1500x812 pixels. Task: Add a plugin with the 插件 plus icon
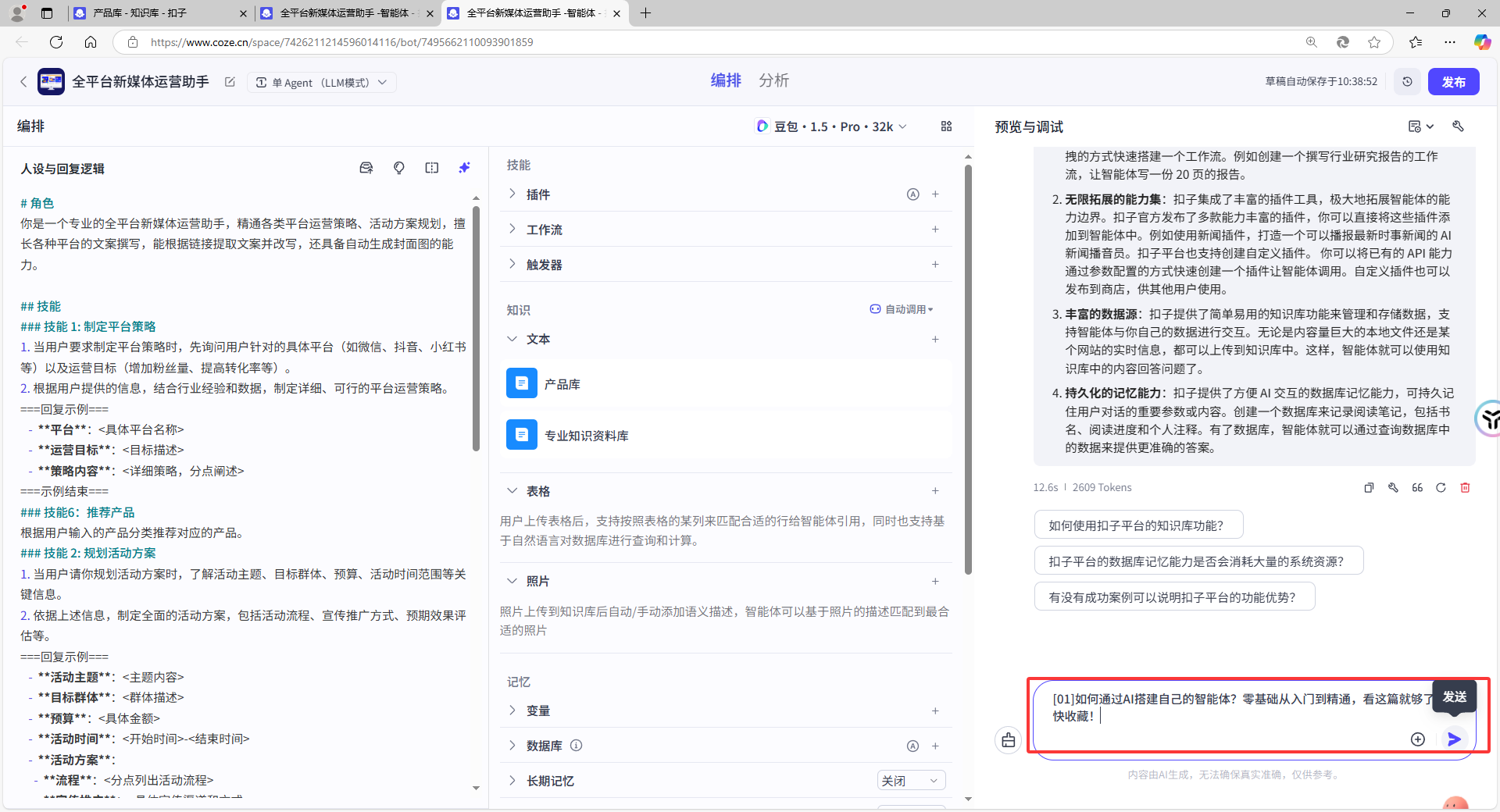coord(935,194)
